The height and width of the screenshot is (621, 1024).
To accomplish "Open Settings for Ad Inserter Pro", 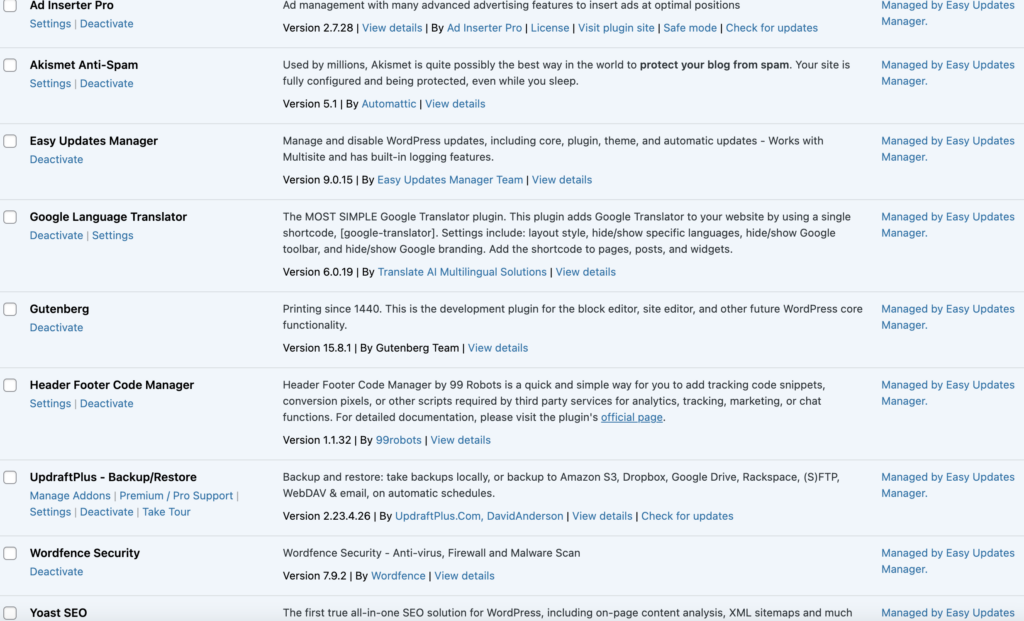I will 50,24.
